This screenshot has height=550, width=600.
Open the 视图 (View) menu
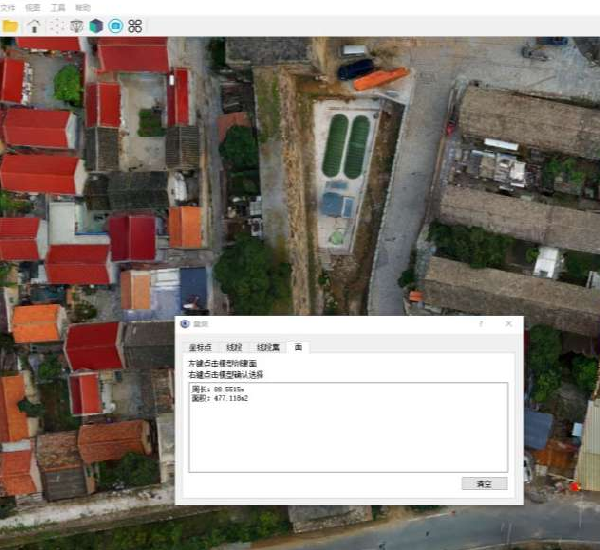click(x=33, y=7)
